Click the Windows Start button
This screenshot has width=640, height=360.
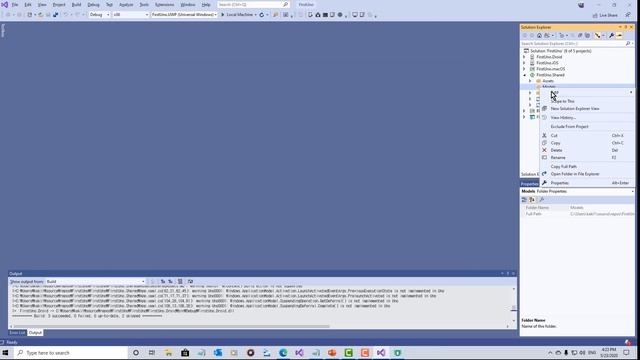[5, 353]
